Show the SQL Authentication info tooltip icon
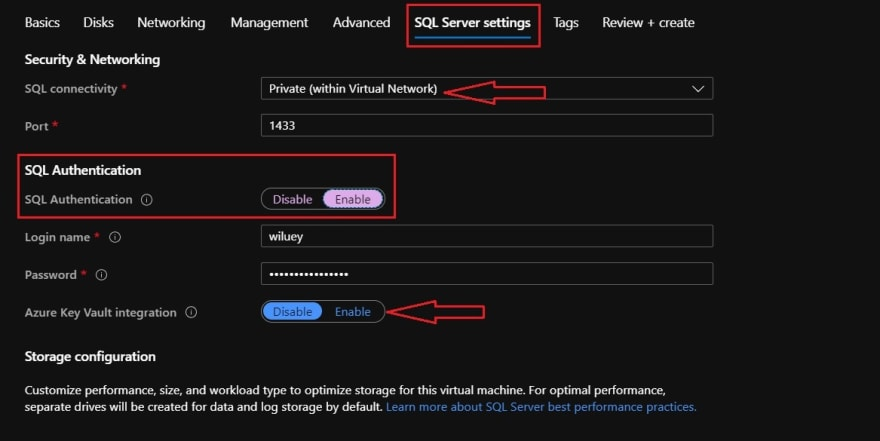 pyautogui.click(x=146, y=200)
